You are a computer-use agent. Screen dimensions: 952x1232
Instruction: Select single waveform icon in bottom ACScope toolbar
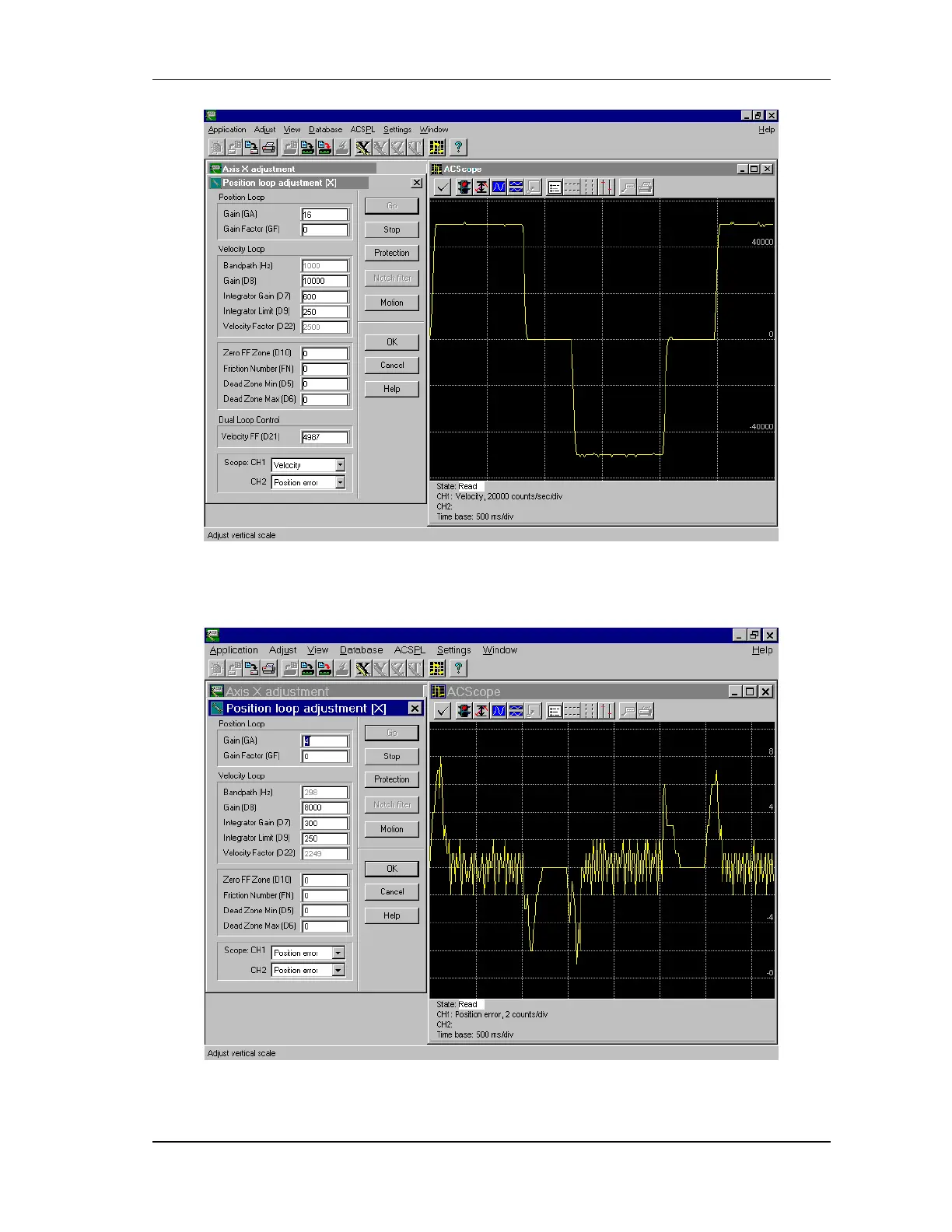(x=499, y=710)
